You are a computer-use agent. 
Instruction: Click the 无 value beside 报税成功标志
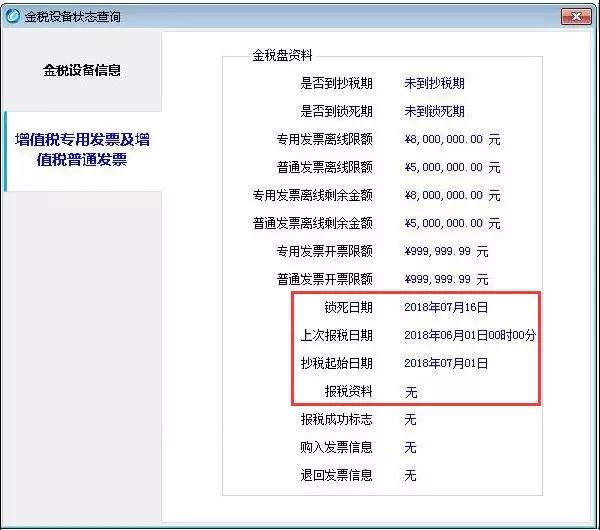point(410,419)
